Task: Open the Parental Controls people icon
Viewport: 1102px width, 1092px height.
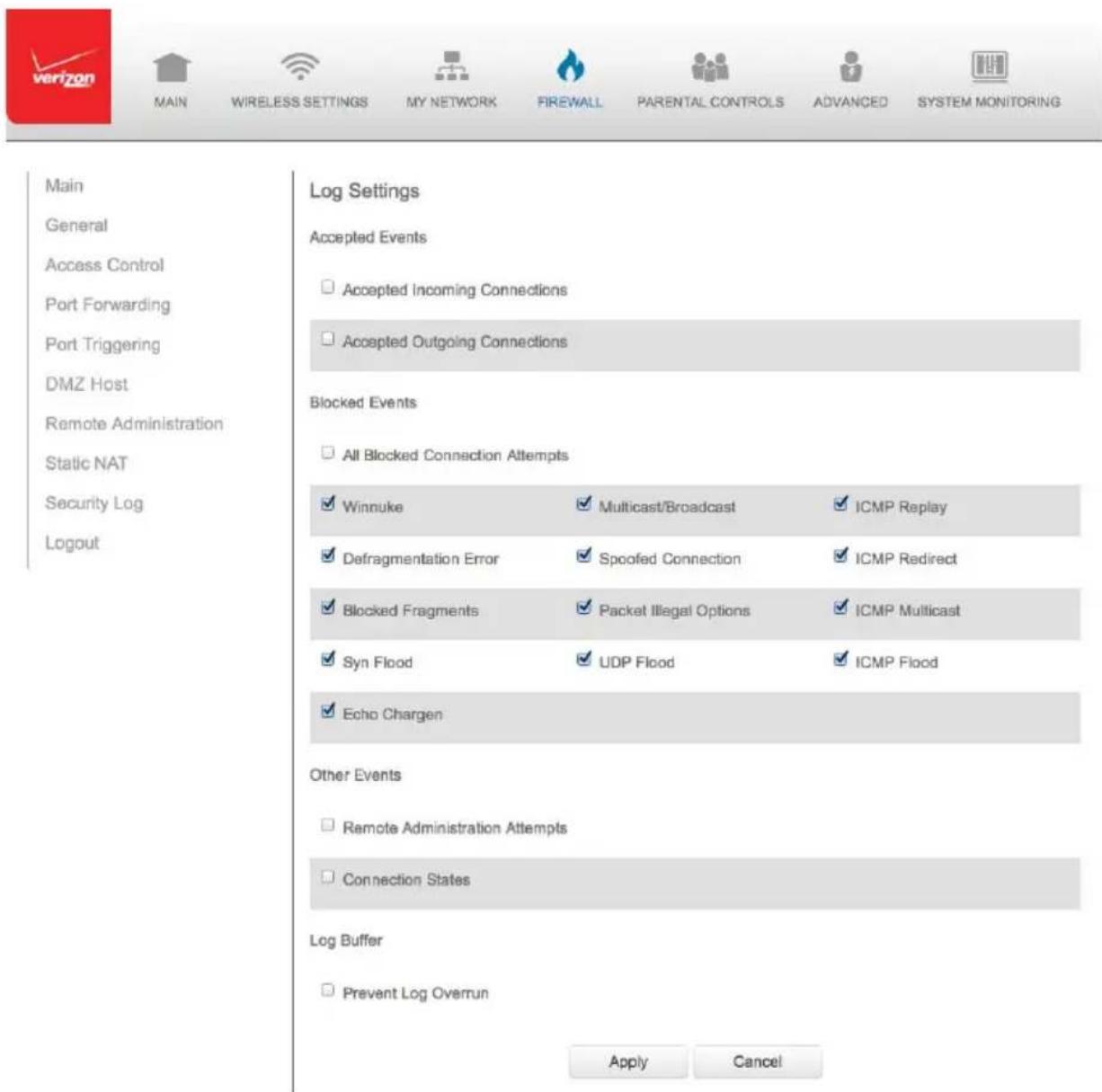Action: pyautogui.click(x=710, y=67)
